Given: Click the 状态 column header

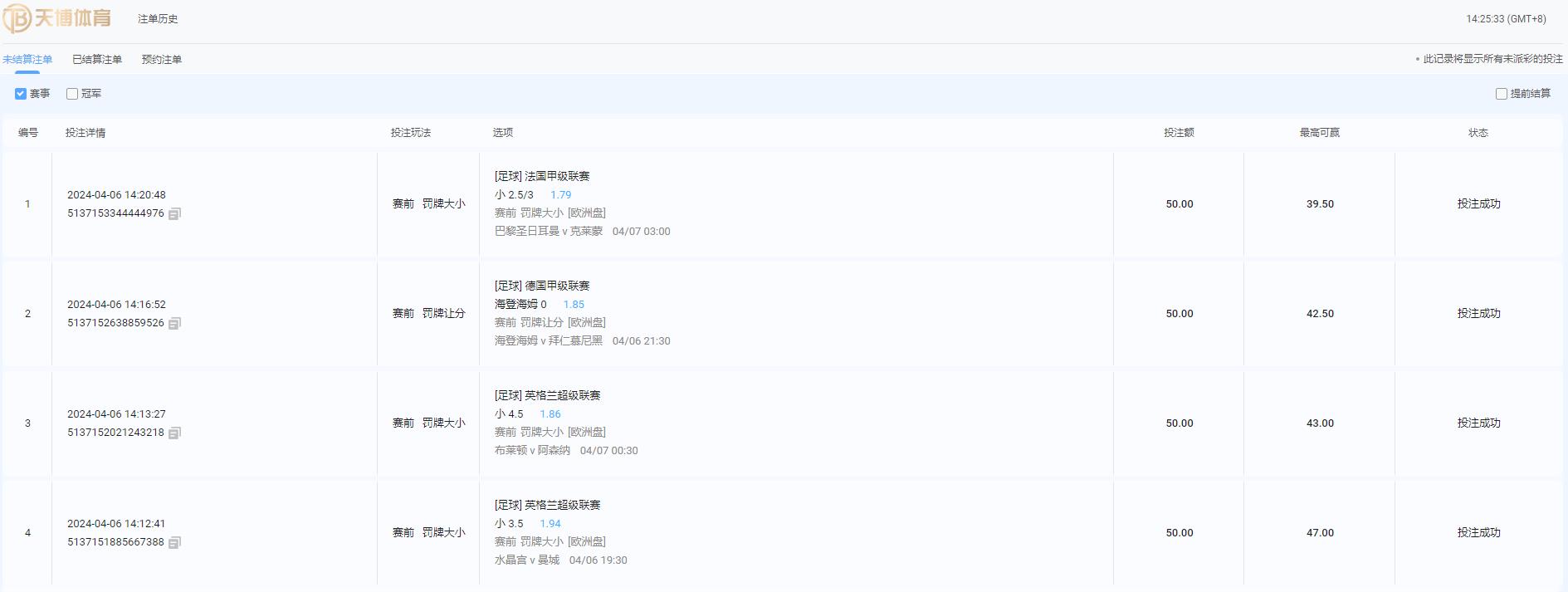Looking at the screenshot, I should [x=1478, y=133].
